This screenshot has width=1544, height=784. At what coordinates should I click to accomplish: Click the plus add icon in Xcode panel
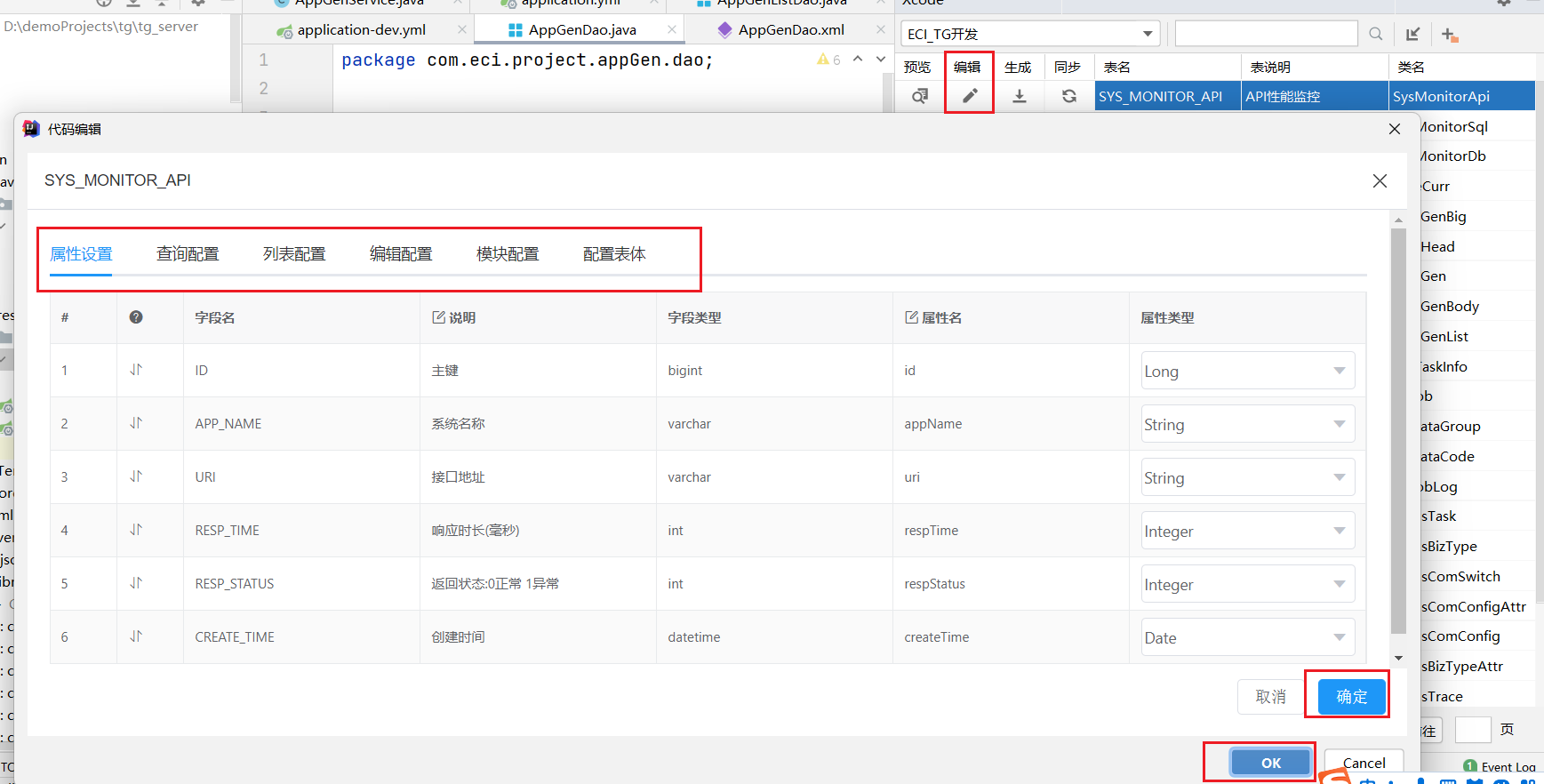pyautogui.click(x=1450, y=34)
